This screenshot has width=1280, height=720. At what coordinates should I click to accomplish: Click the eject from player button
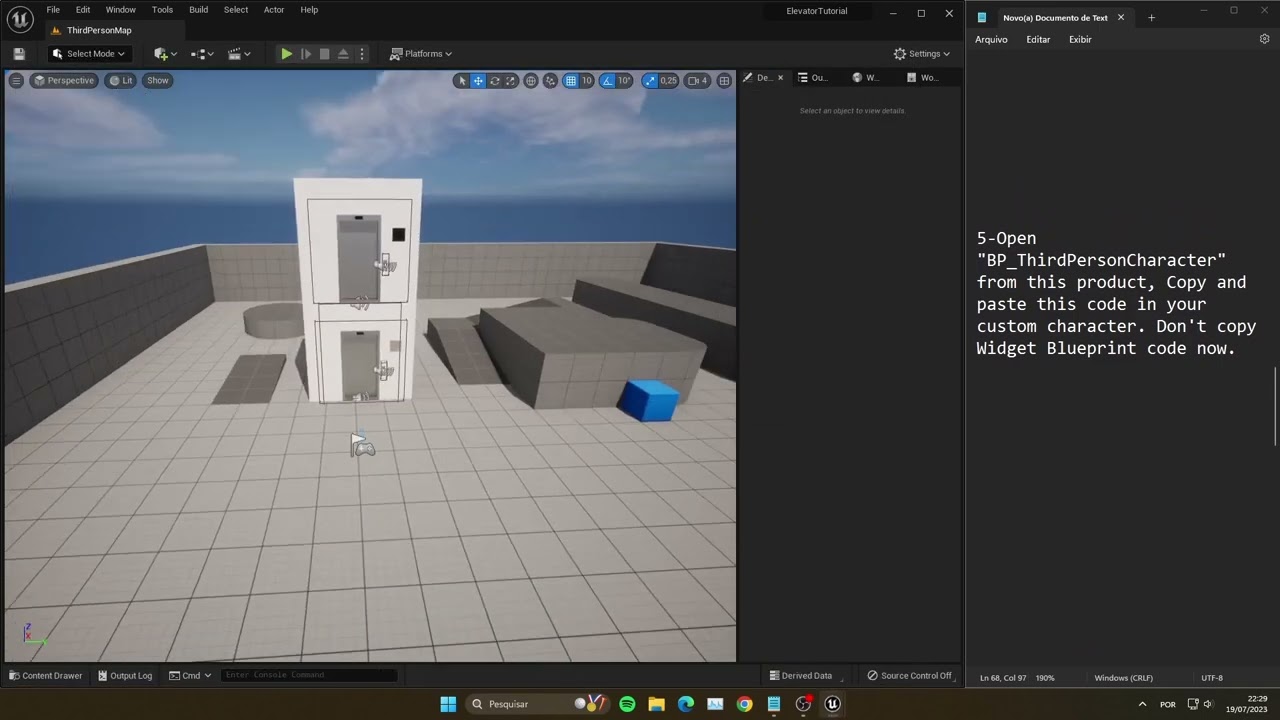[343, 54]
